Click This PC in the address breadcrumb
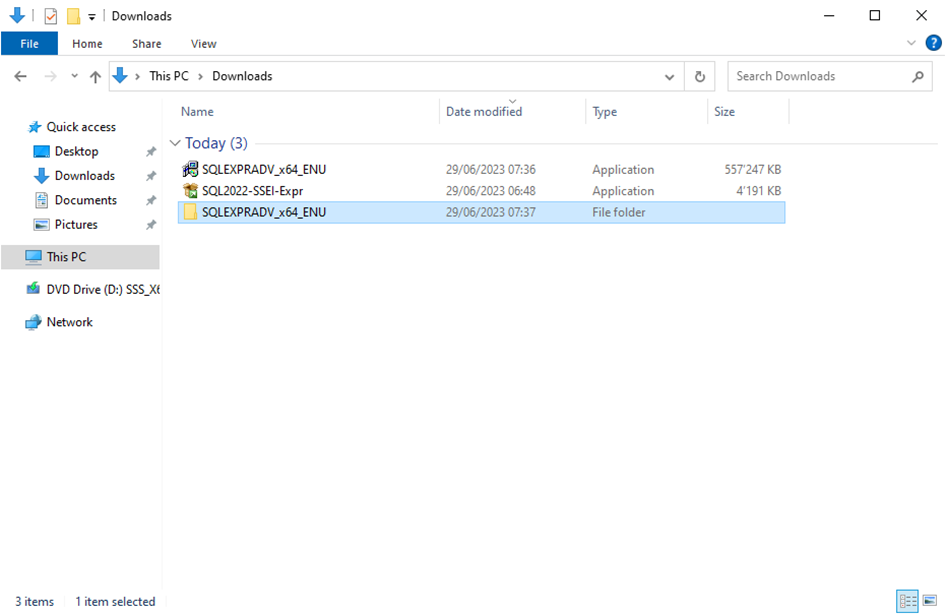 coord(169,76)
